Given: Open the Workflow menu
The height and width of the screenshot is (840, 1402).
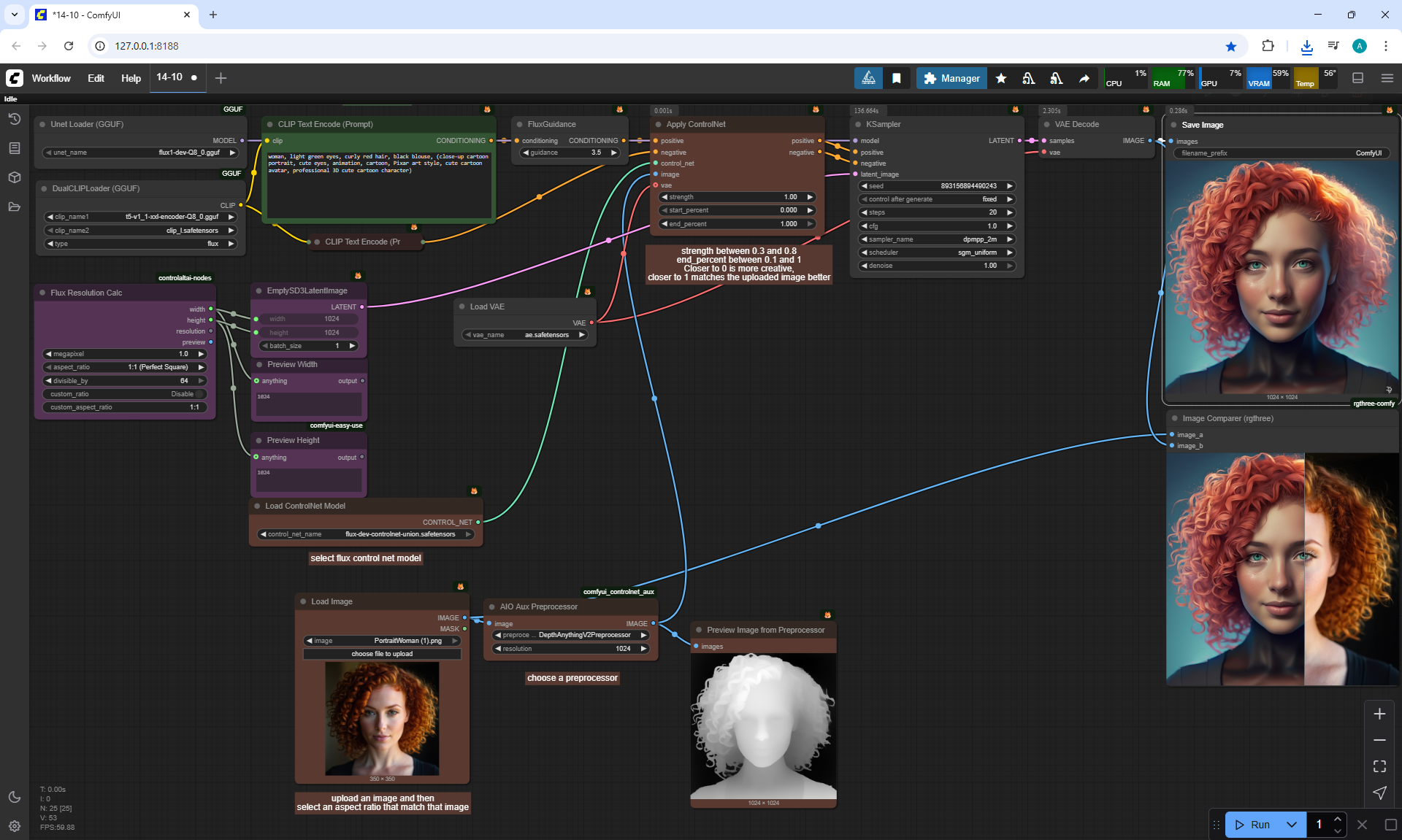Looking at the screenshot, I should pyautogui.click(x=51, y=78).
